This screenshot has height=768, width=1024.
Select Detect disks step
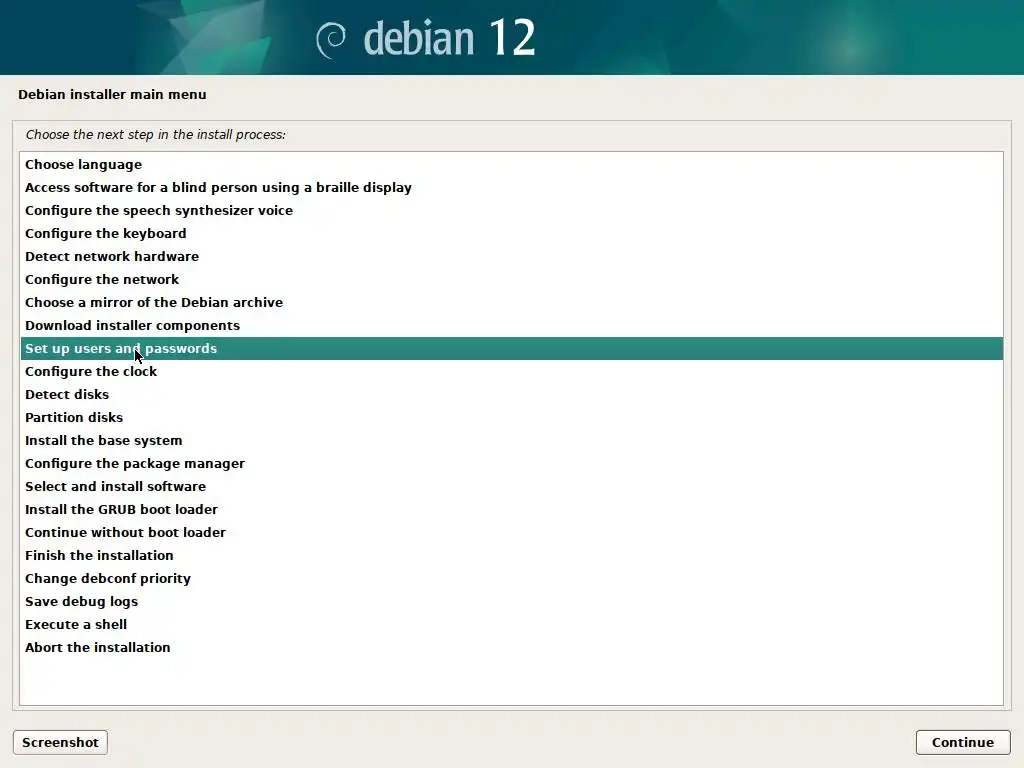[x=511, y=394]
